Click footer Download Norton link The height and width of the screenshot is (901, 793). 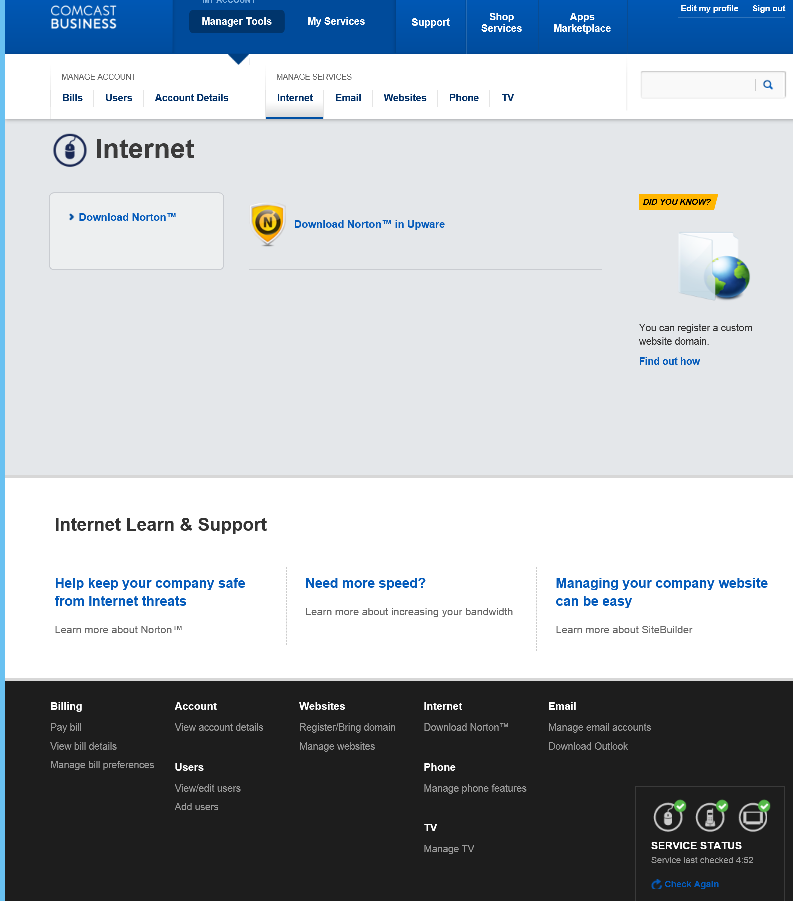[466, 727]
